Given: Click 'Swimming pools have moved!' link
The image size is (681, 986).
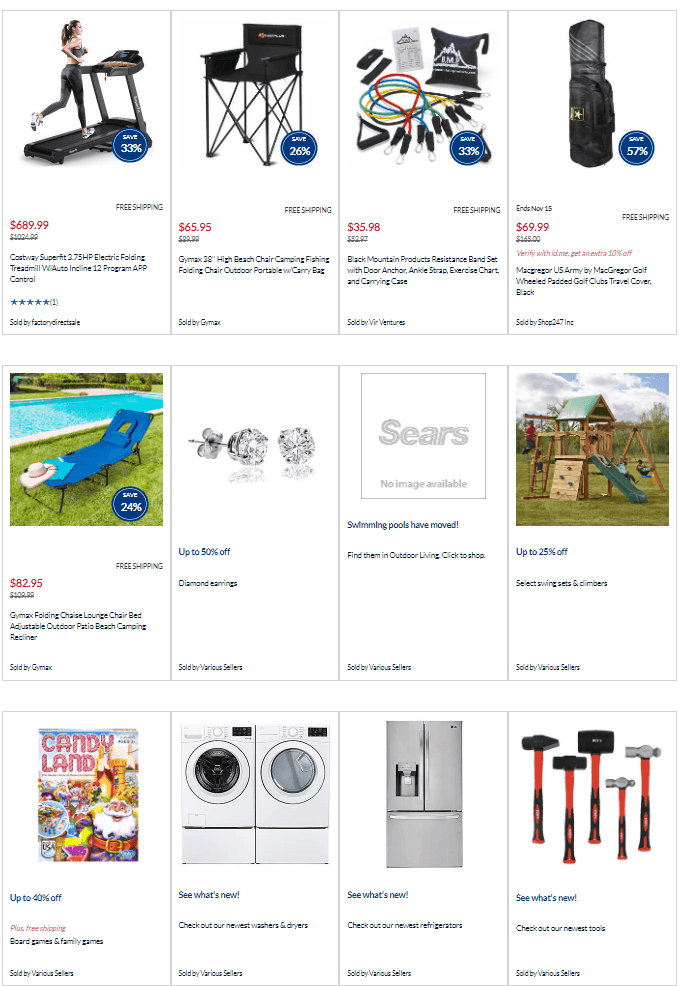Looking at the screenshot, I should (403, 525).
